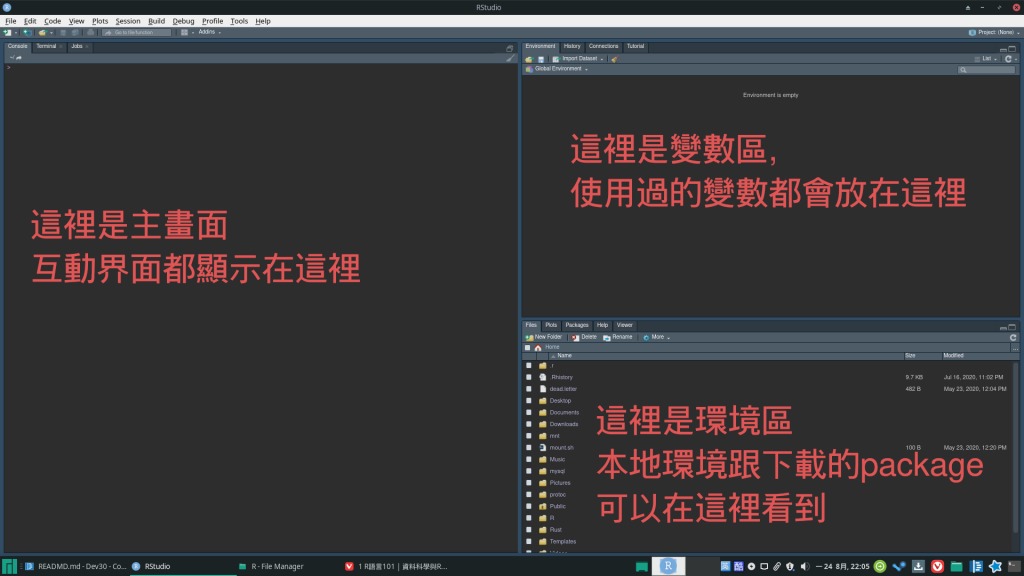Open the Session menu

(127, 21)
